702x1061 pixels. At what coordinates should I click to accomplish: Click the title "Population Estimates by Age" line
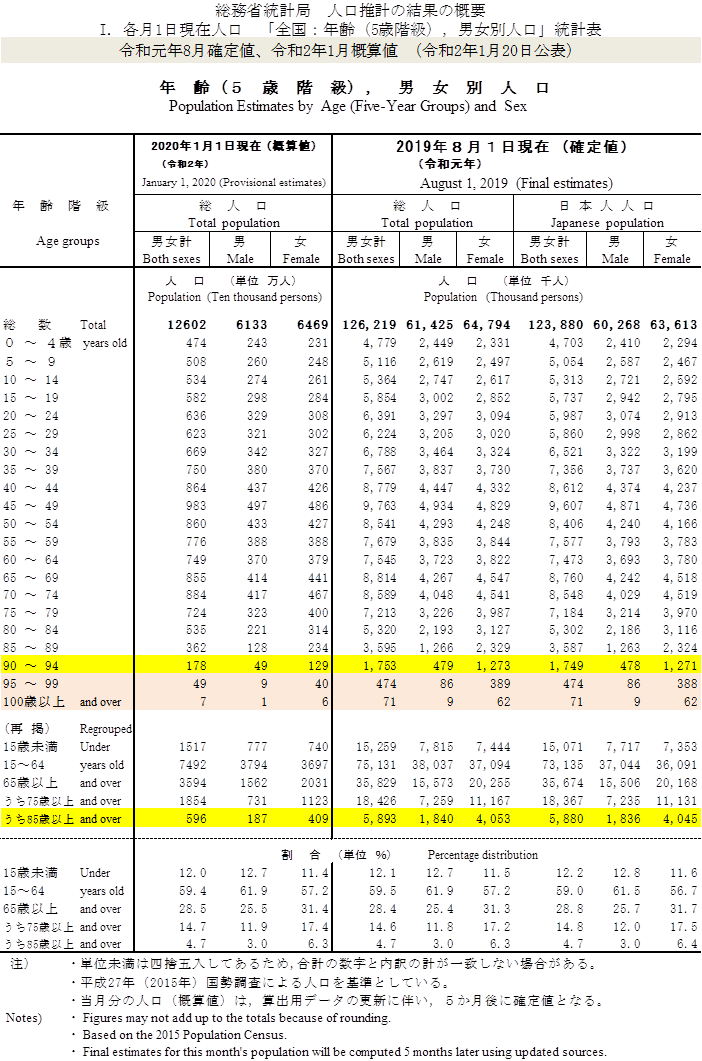[347, 106]
